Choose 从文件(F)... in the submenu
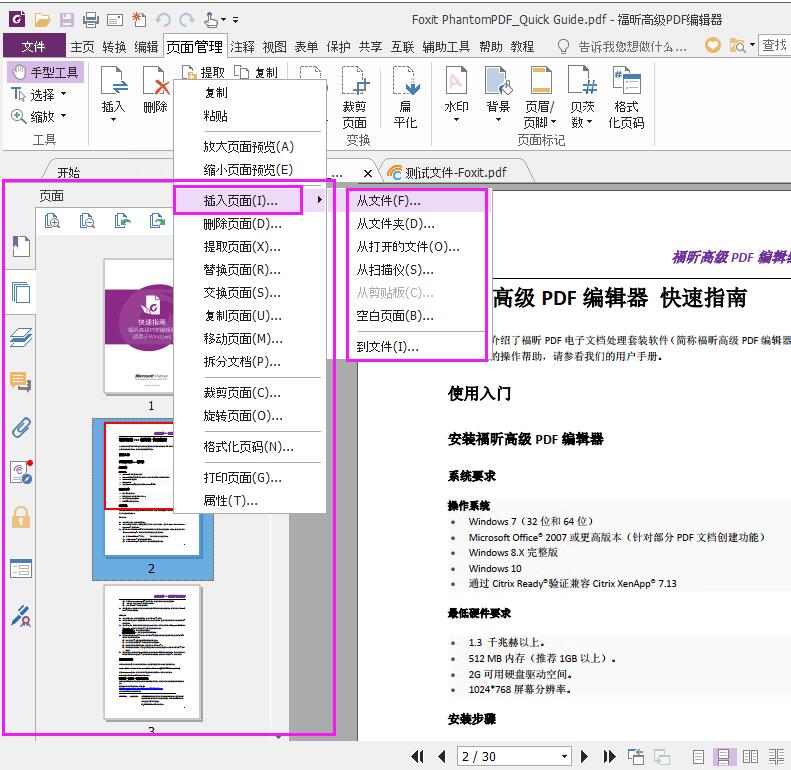The height and width of the screenshot is (770, 791). point(389,201)
